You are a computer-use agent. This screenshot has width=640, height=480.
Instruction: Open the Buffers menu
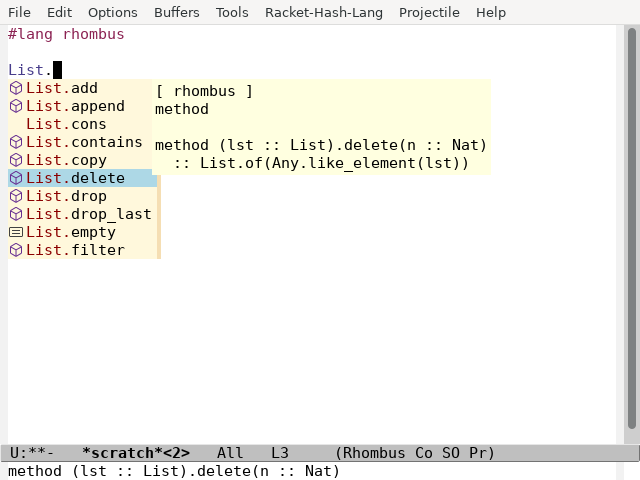coord(177,12)
